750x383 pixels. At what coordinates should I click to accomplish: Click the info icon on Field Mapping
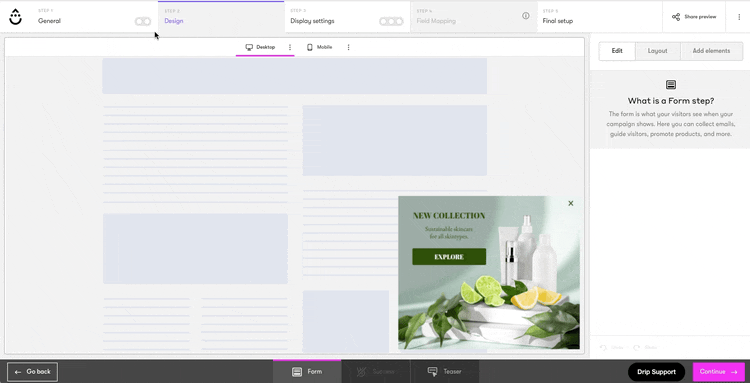(x=526, y=16)
